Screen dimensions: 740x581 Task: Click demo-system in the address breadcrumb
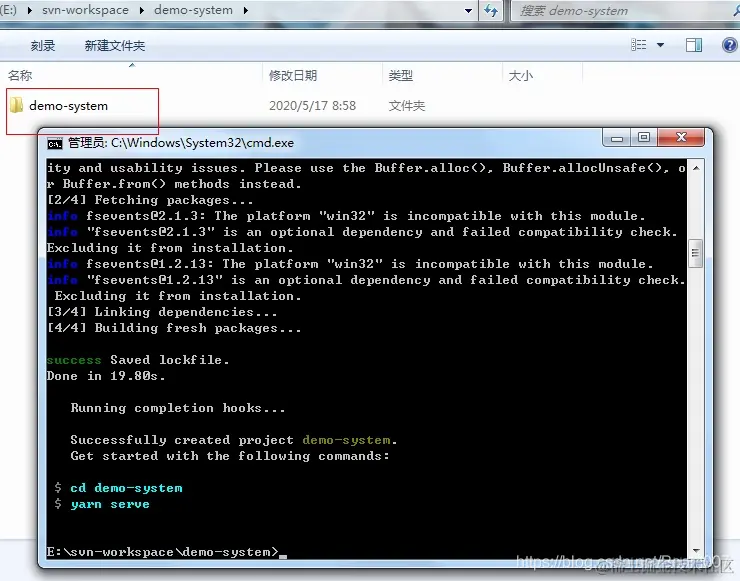[x=193, y=10]
